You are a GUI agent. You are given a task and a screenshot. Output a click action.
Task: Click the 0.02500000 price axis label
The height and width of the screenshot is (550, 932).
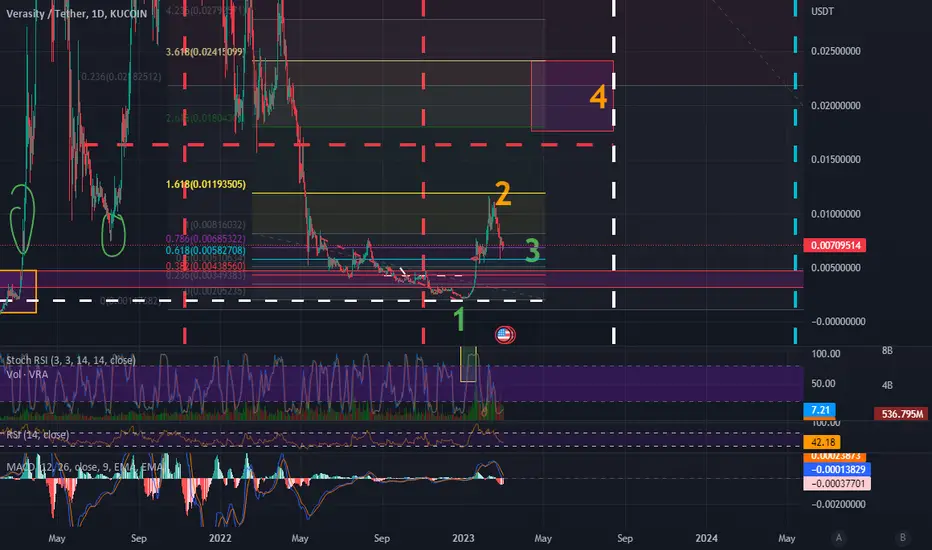[x=836, y=51]
